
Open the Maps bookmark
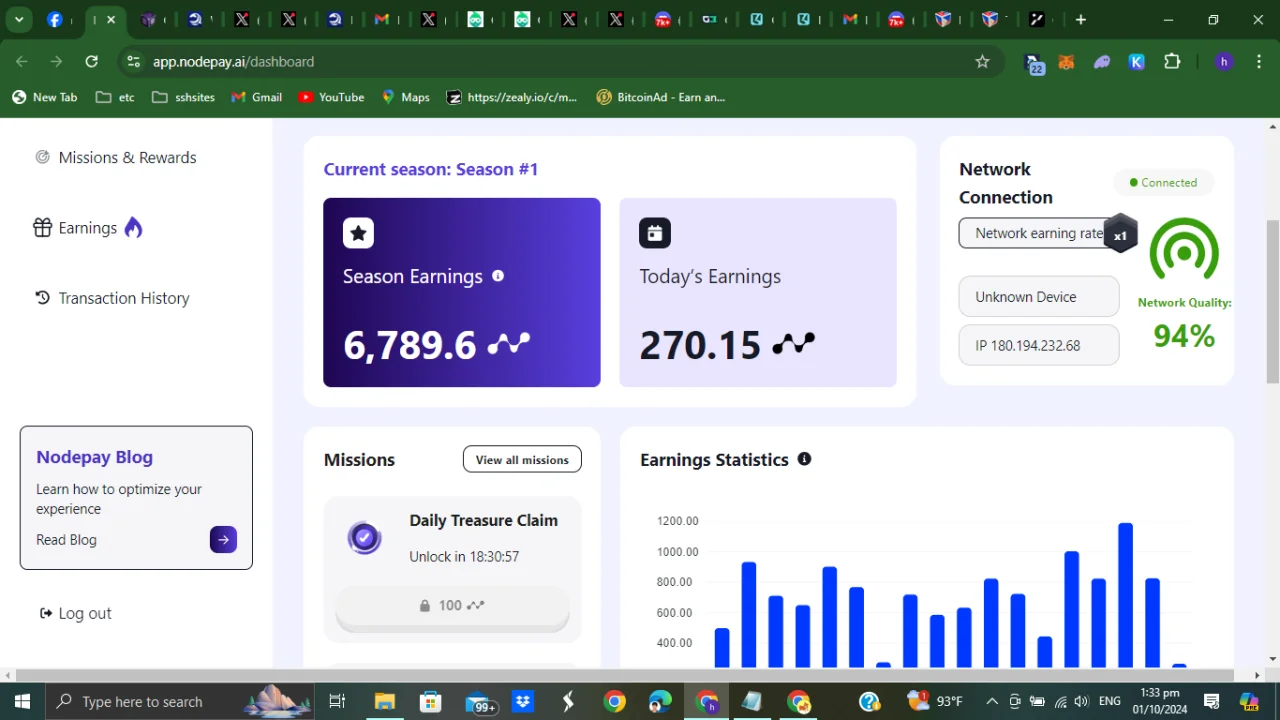(x=405, y=97)
